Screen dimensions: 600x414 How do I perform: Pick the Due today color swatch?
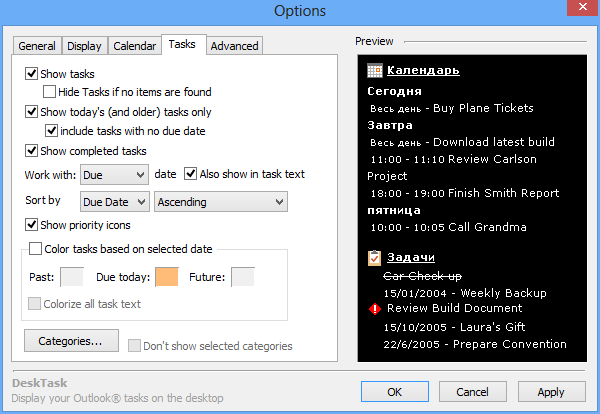click(x=166, y=276)
